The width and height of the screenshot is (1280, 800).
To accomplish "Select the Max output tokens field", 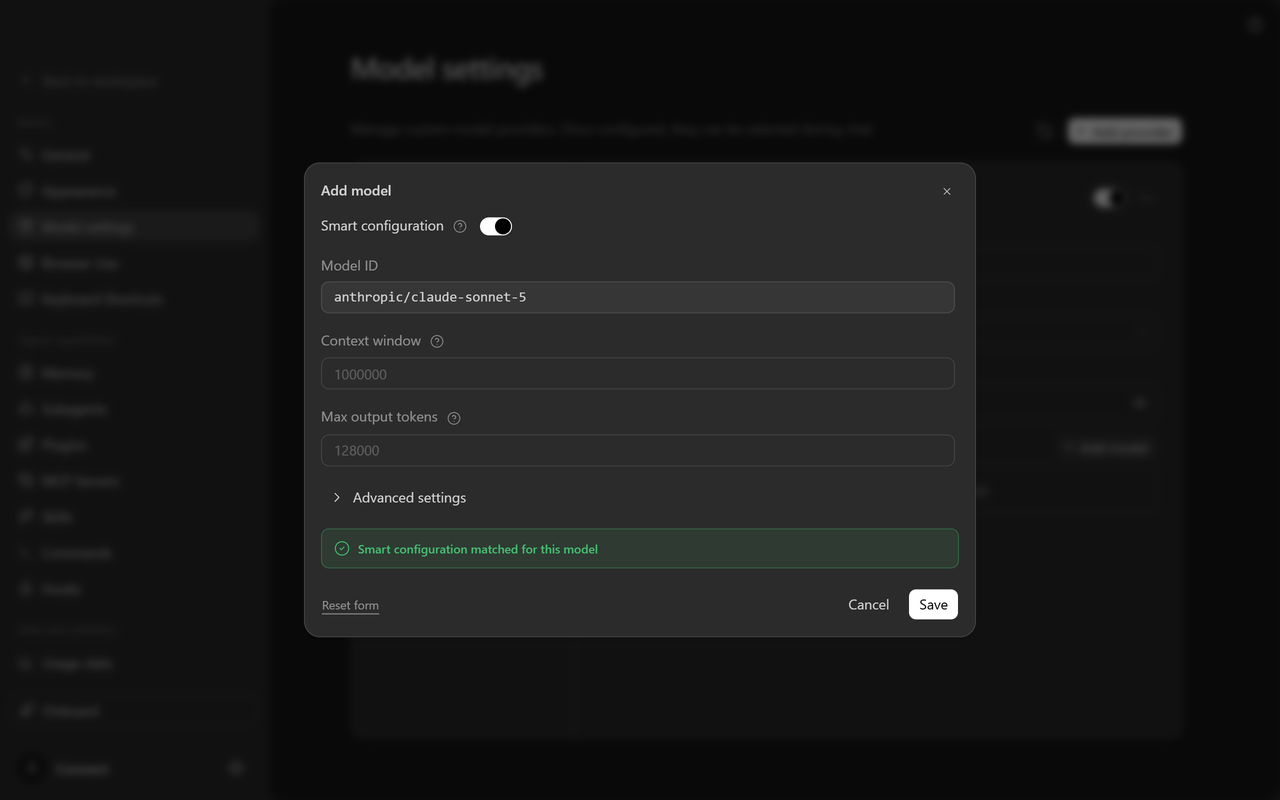I will pyautogui.click(x=638, y=450).
